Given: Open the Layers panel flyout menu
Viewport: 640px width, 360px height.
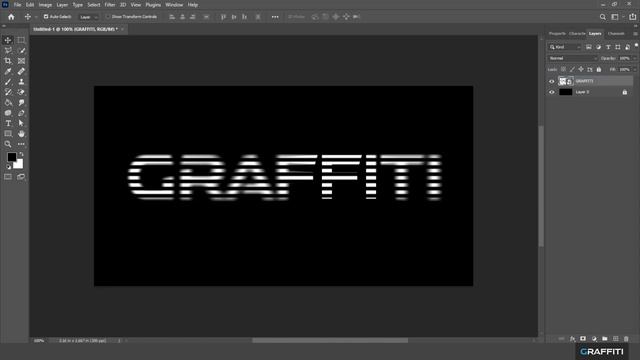Looking at the screenshot, I should click(x=636, y=33).
